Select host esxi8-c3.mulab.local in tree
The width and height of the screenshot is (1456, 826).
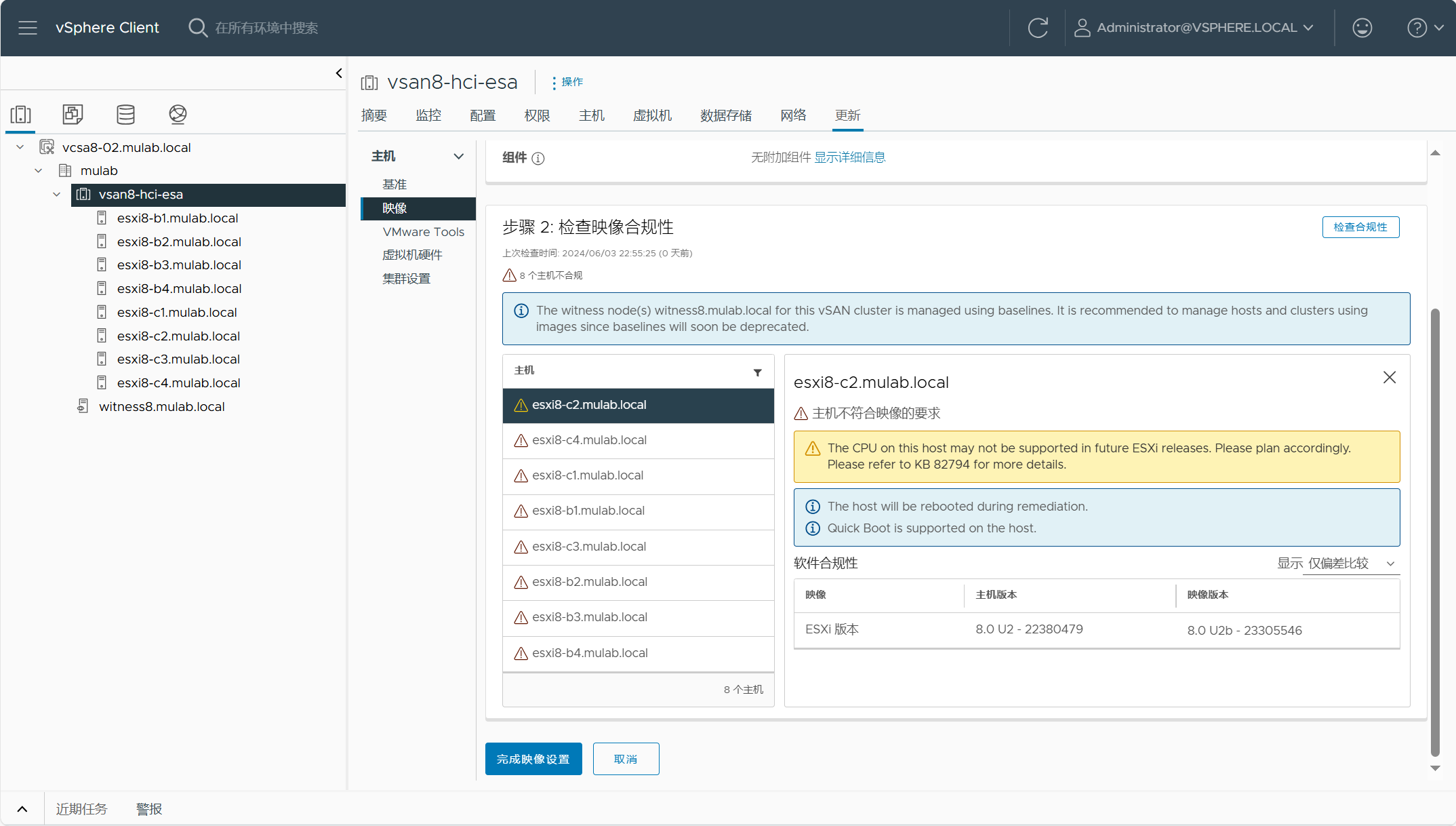(178, 359)
